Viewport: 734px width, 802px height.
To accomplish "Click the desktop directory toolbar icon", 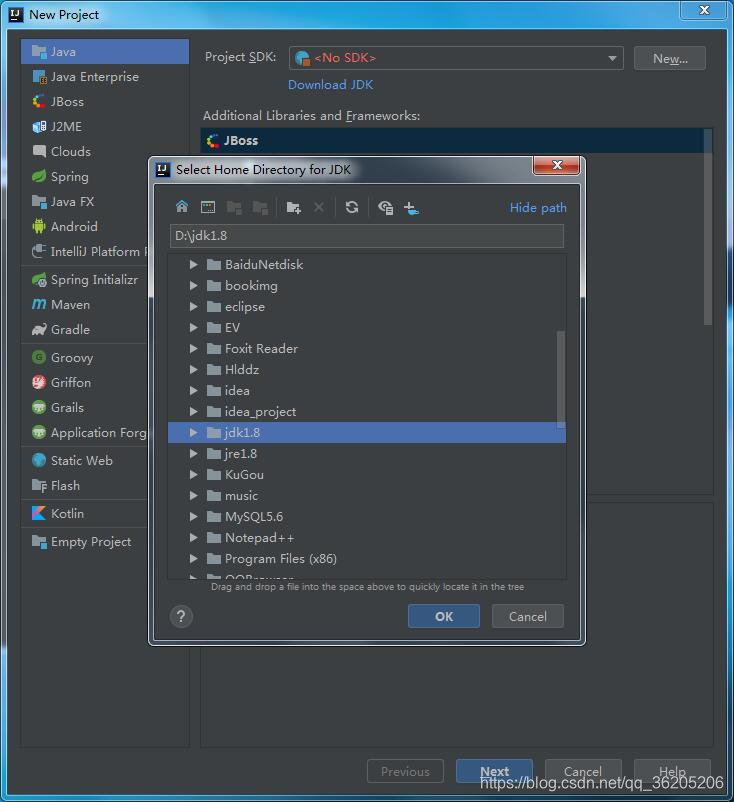I will coord(208,207).
